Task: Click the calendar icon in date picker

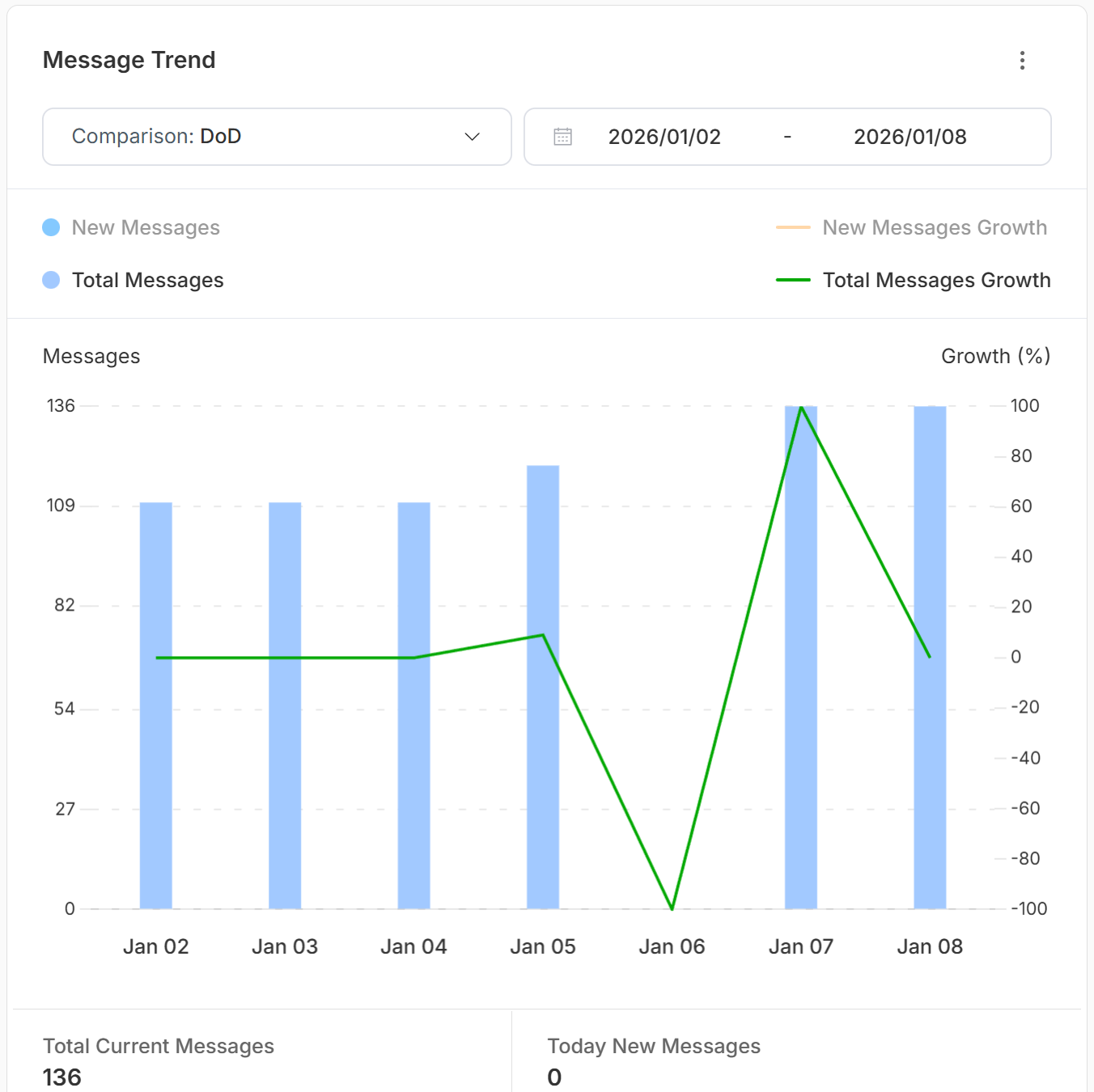Action: [562, 137]
